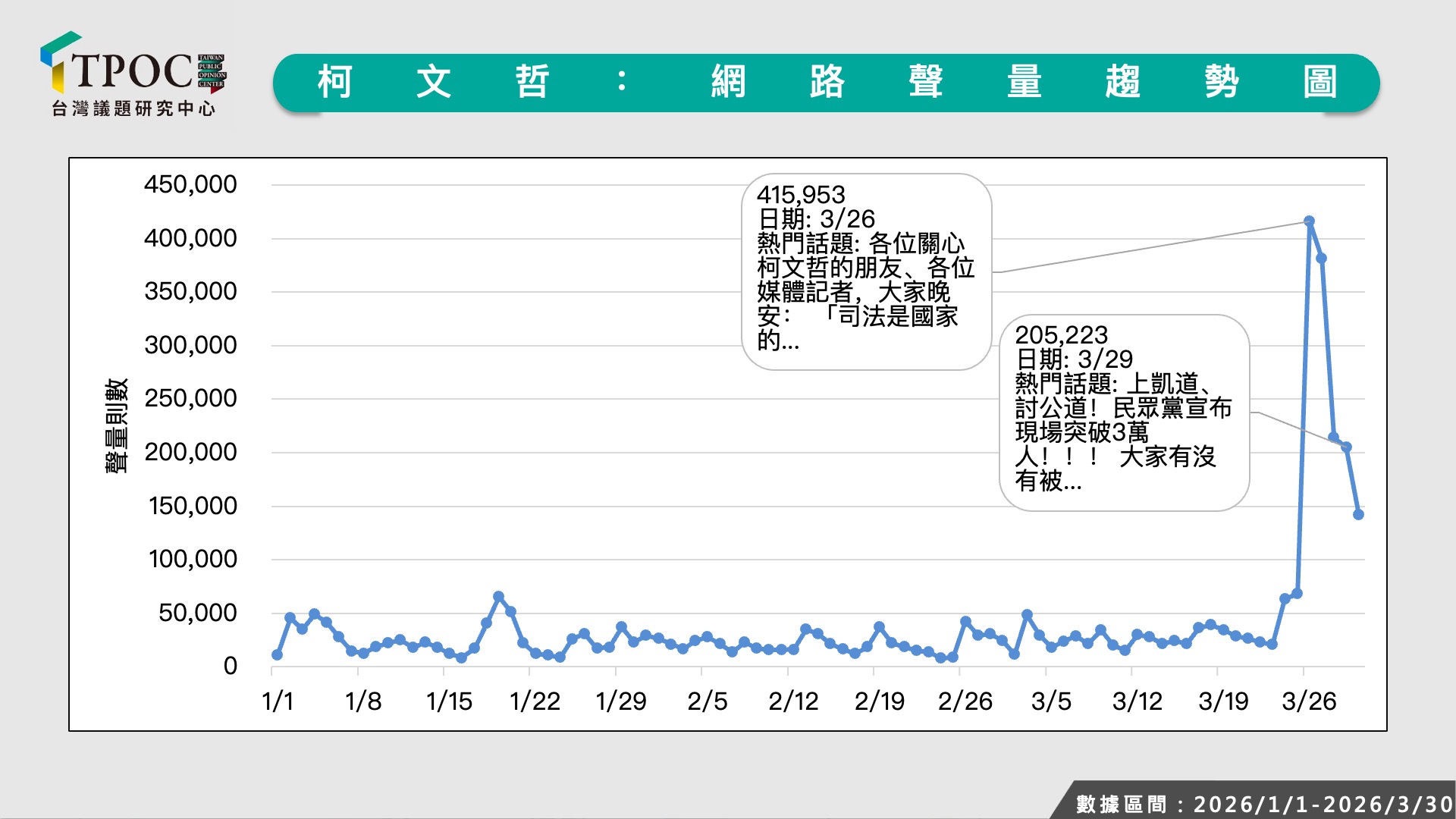The image size is (1456, 819).
Task: Click the 2/12 x-axis date label
Action: click(793, 701)
